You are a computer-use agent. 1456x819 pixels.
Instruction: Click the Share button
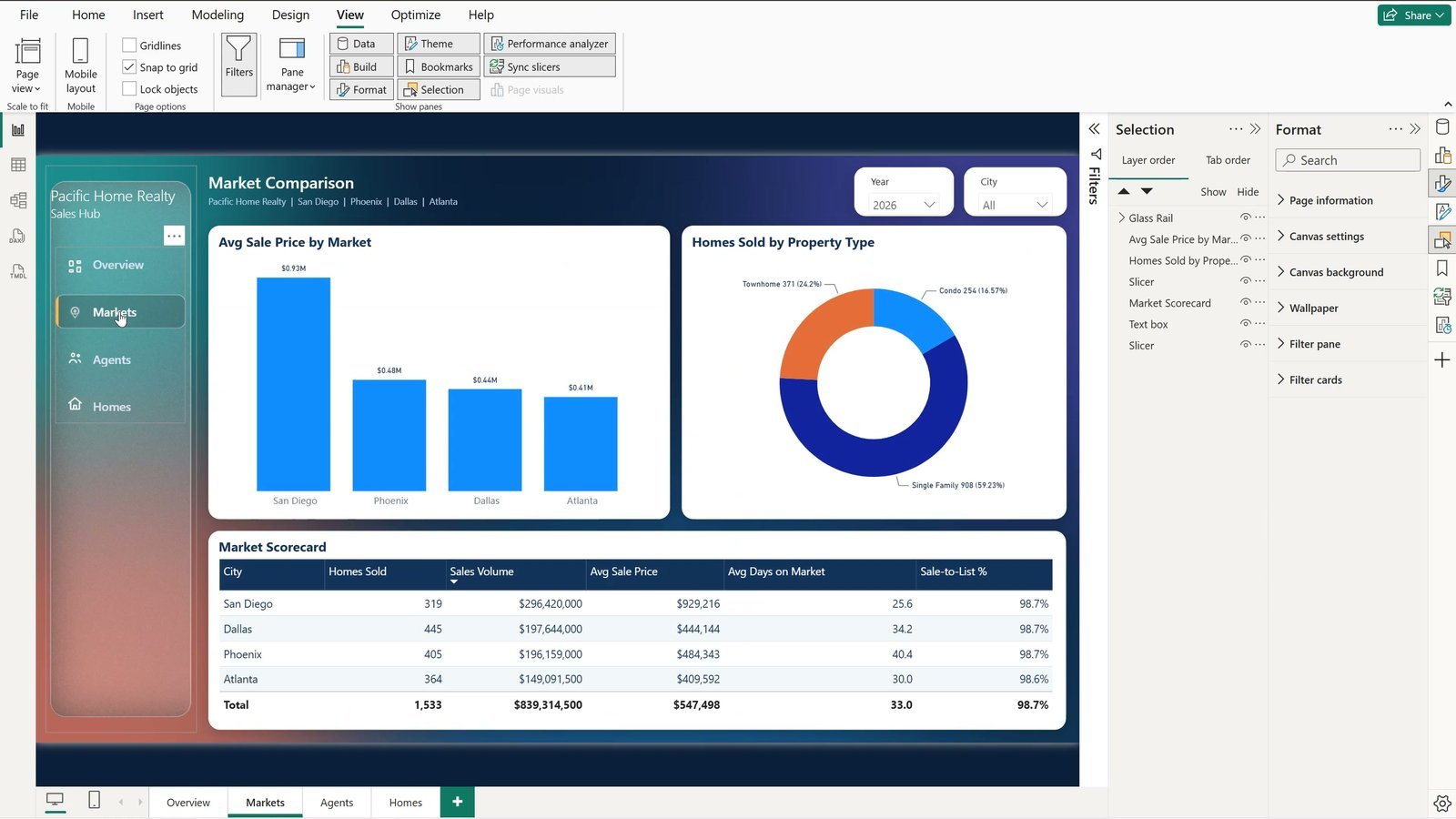[x=1414, y=15]
